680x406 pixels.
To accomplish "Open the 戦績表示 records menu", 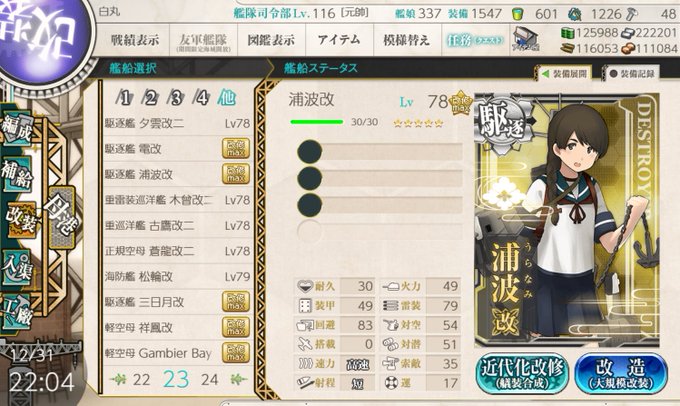I will click(135, 40).
